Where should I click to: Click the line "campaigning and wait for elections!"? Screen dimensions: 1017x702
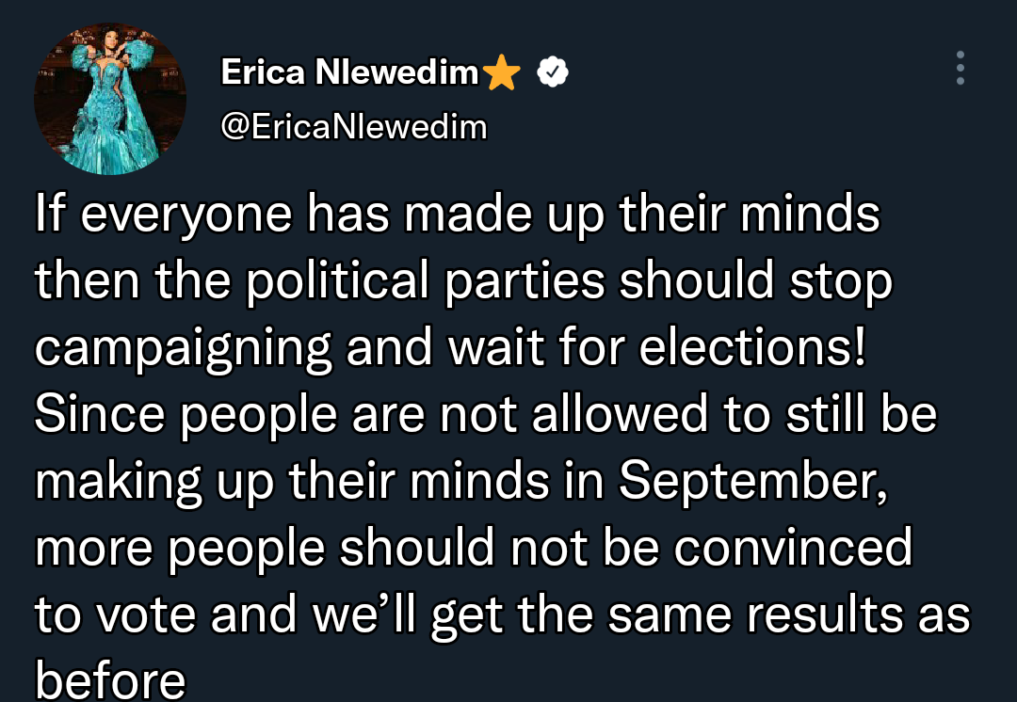coord(450,348)
